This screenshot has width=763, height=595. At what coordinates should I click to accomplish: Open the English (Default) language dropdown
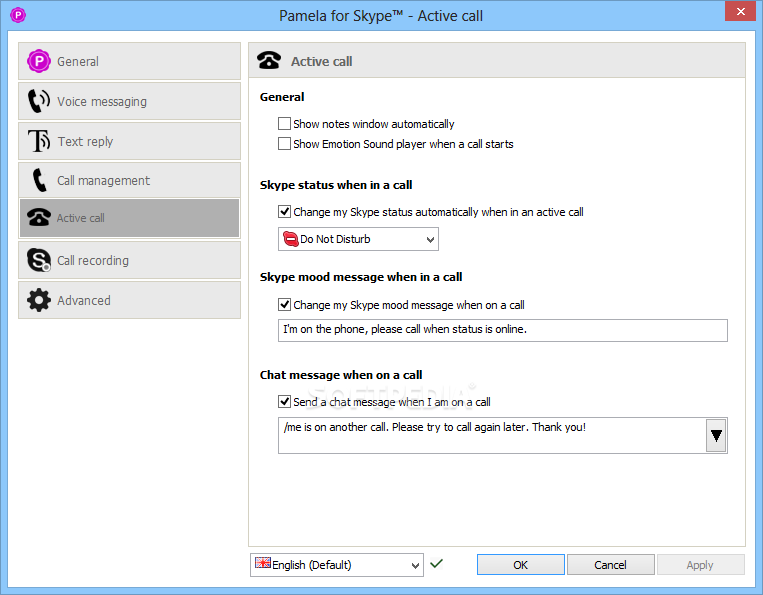pos(337,565)
